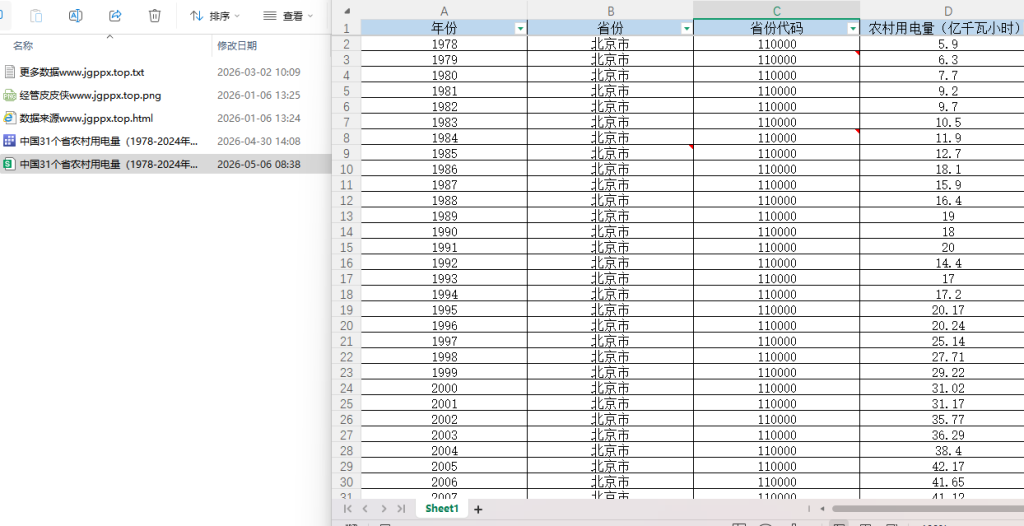This screenshot has width=1024, height=526.
Task: Click the cell with value 5.9
Action: tap(942, 44)
